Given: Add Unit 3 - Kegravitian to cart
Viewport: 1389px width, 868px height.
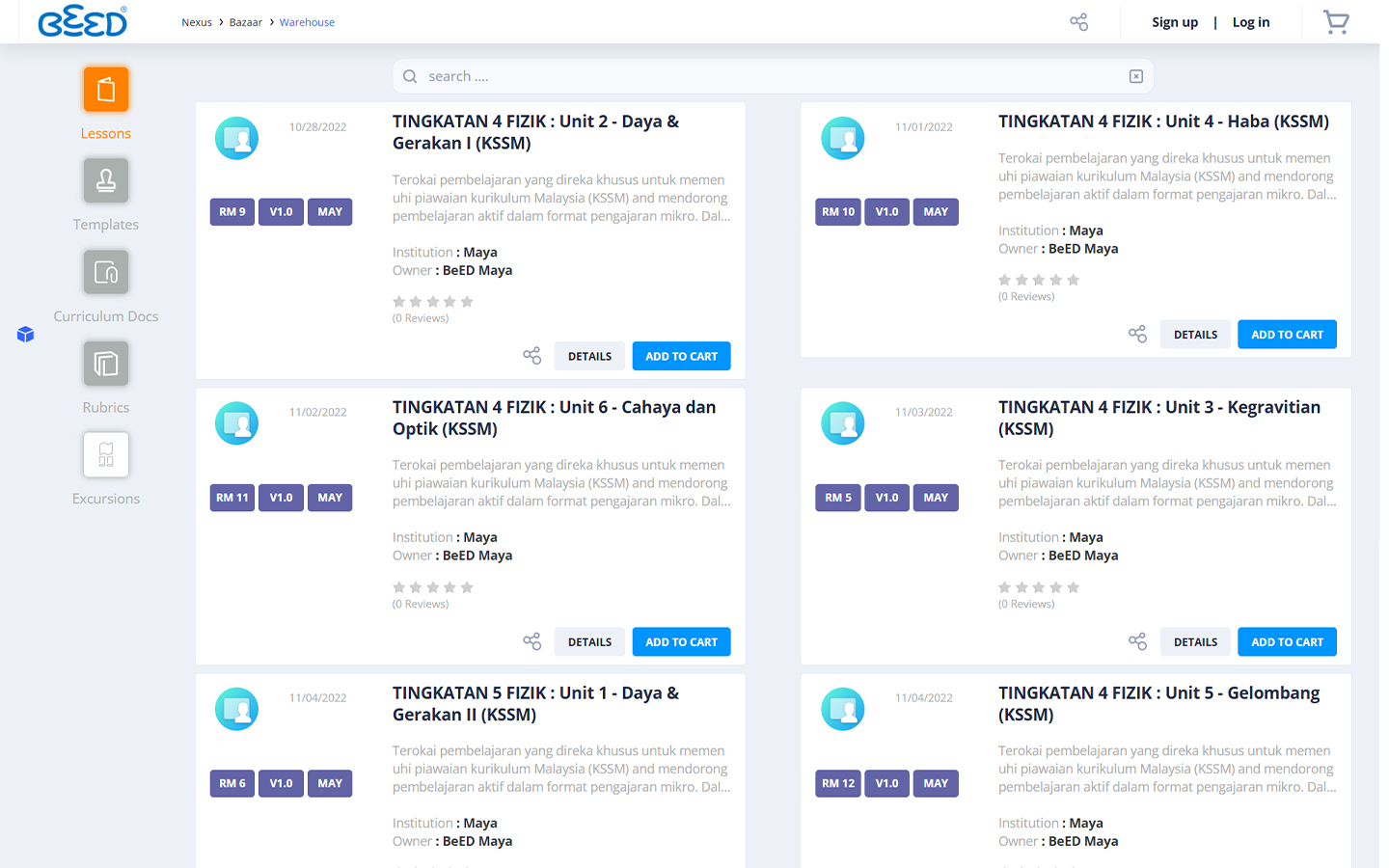Looking at the screenshot, I should coord(1287,641).
